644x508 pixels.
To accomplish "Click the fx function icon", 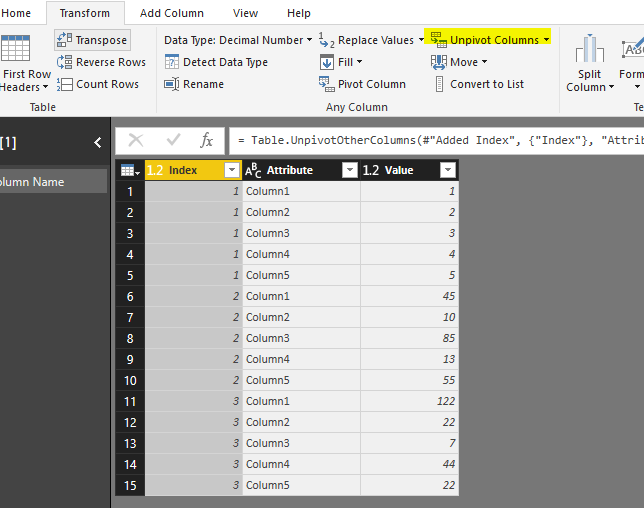I will (x=207, y=140).
